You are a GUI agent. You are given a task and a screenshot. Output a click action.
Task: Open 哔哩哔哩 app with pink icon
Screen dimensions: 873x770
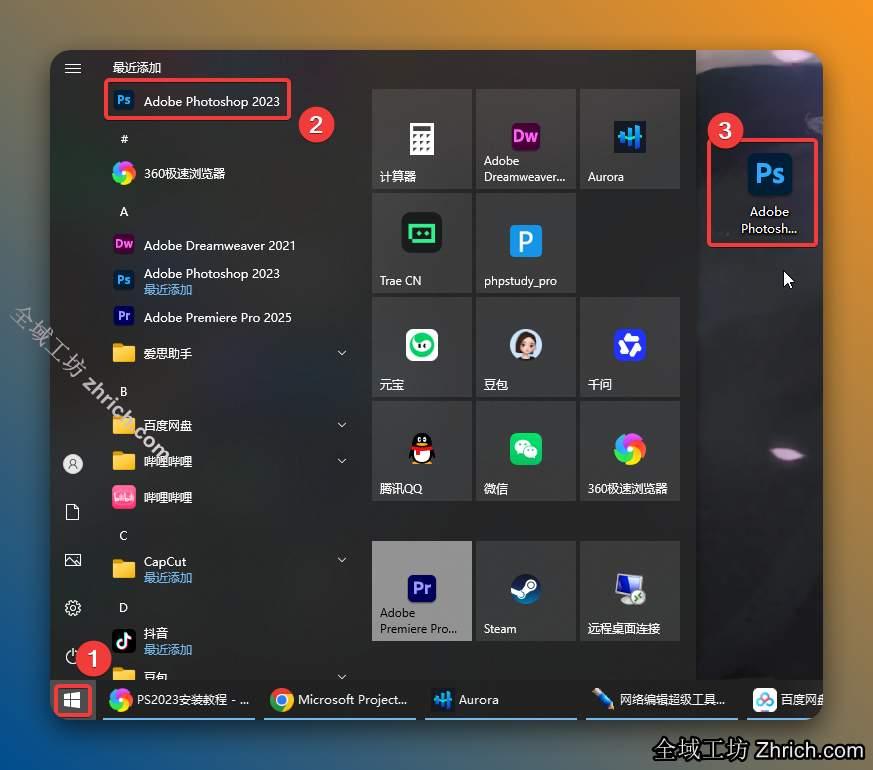(x=231, y=497)
